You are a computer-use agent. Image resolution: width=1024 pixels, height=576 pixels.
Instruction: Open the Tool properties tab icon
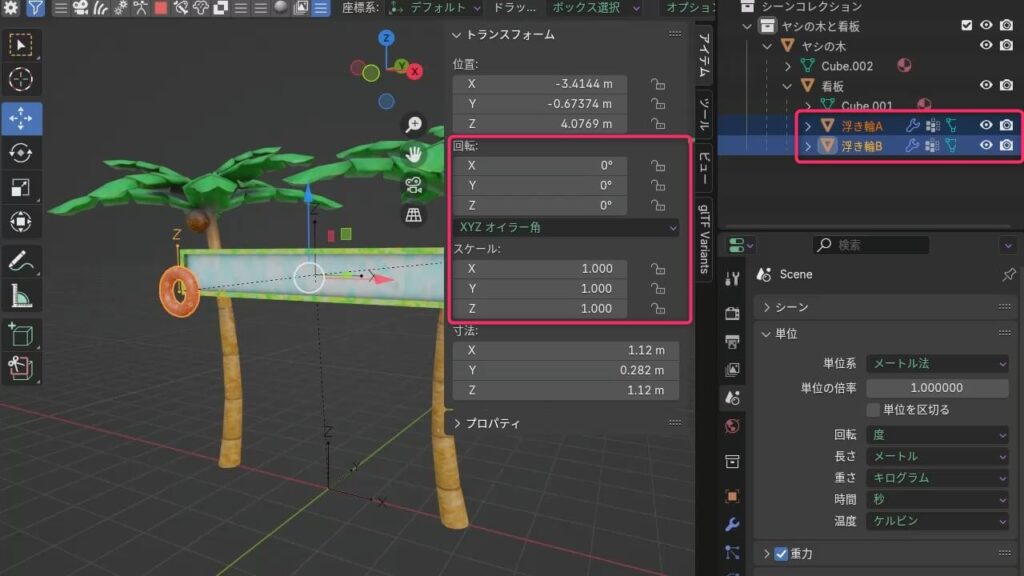pyautogui.click(x=732, y=279)
